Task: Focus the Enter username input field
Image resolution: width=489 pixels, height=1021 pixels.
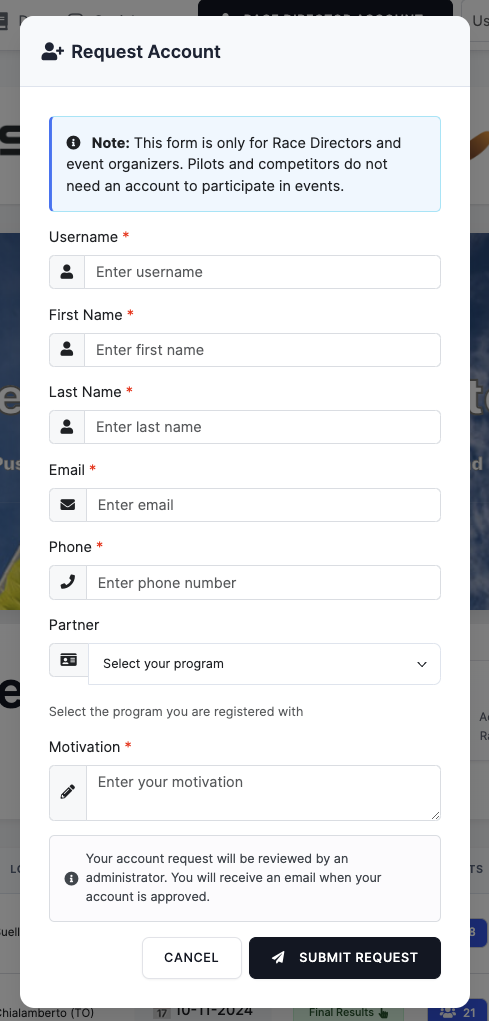Action: (262, 272)
